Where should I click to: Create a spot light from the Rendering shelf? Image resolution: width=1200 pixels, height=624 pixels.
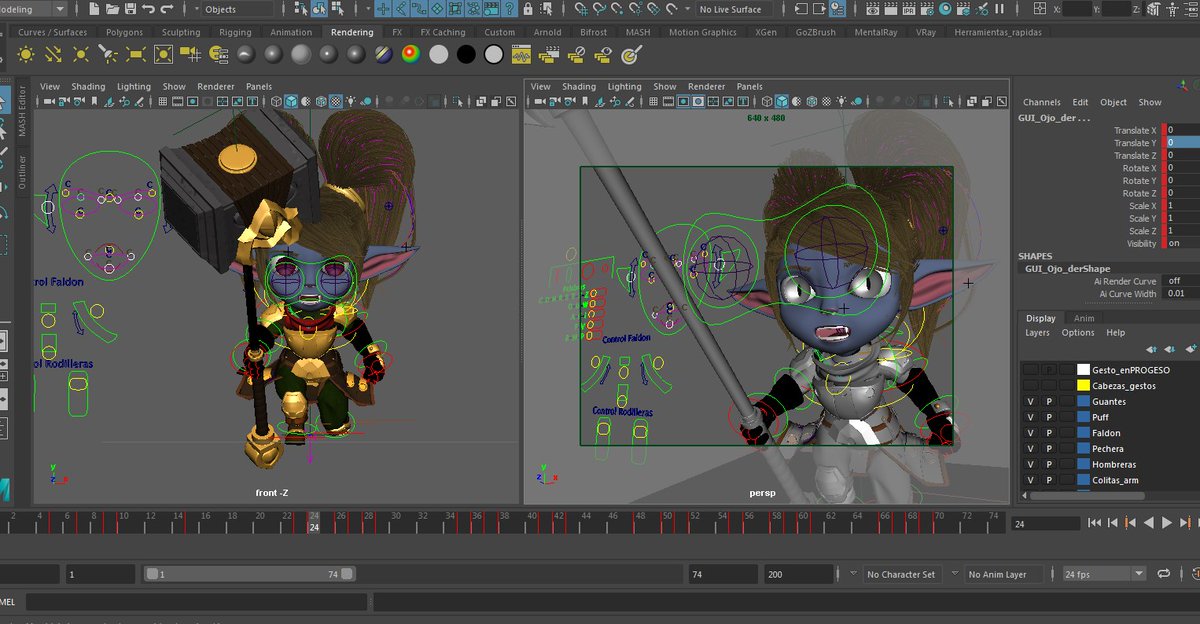click(110, 56)
